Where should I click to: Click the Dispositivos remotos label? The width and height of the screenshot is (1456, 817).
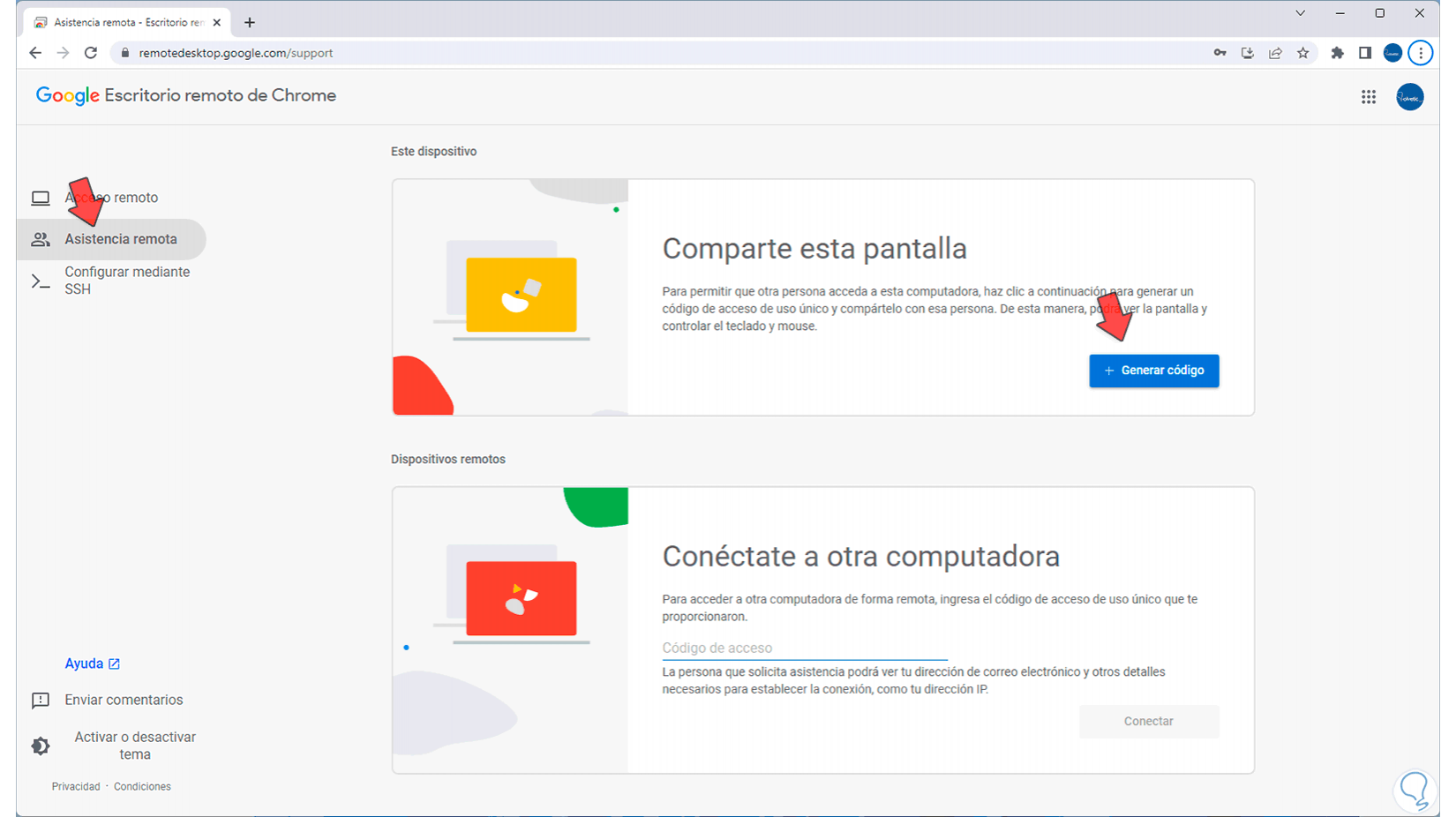coord(448,460)
